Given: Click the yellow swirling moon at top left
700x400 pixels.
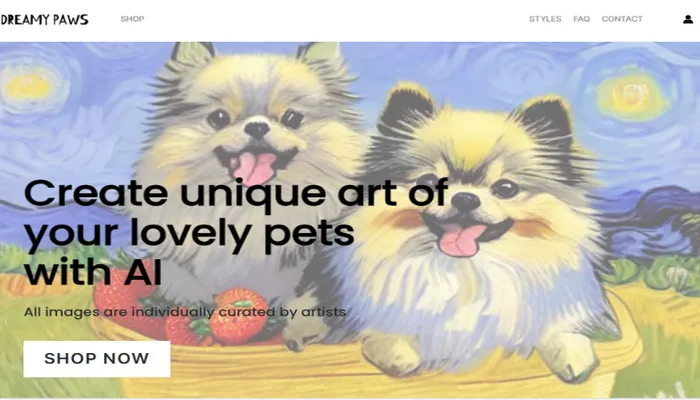Looking at the screenshot, I should [28, 86].
